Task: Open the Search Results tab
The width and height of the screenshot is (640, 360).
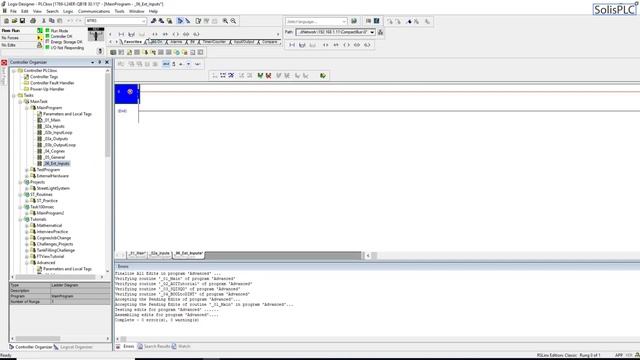Action: pyautogui.click(x=153, y=347)
